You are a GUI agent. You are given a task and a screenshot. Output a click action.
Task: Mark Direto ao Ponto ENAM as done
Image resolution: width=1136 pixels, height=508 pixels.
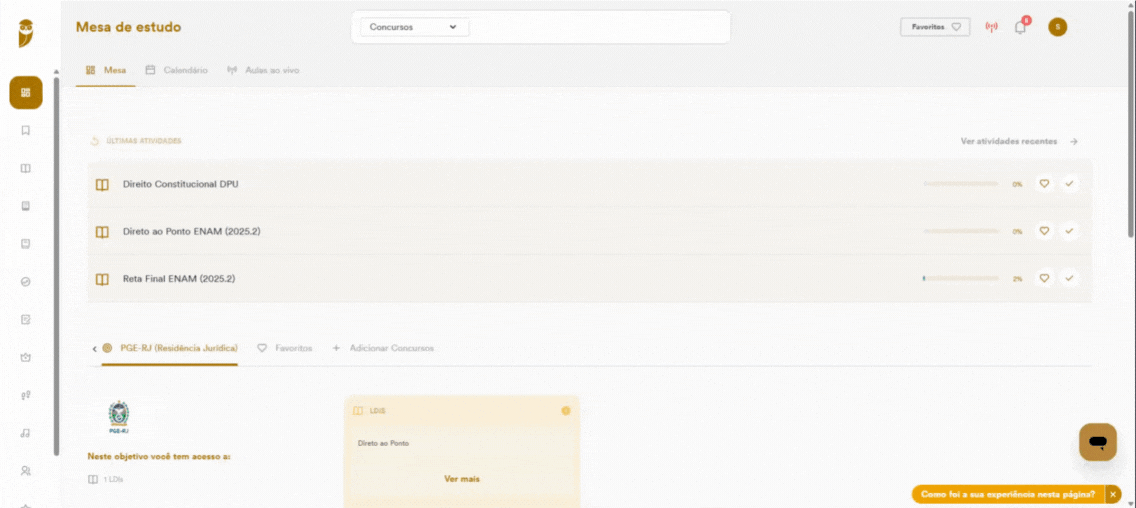click(x=1069, y=231)
